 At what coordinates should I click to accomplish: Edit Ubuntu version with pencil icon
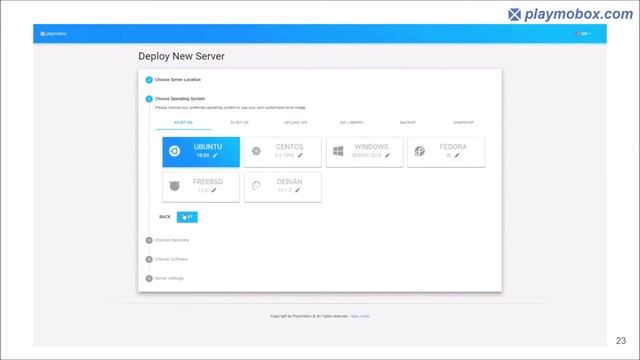click(x=215, y=155)
